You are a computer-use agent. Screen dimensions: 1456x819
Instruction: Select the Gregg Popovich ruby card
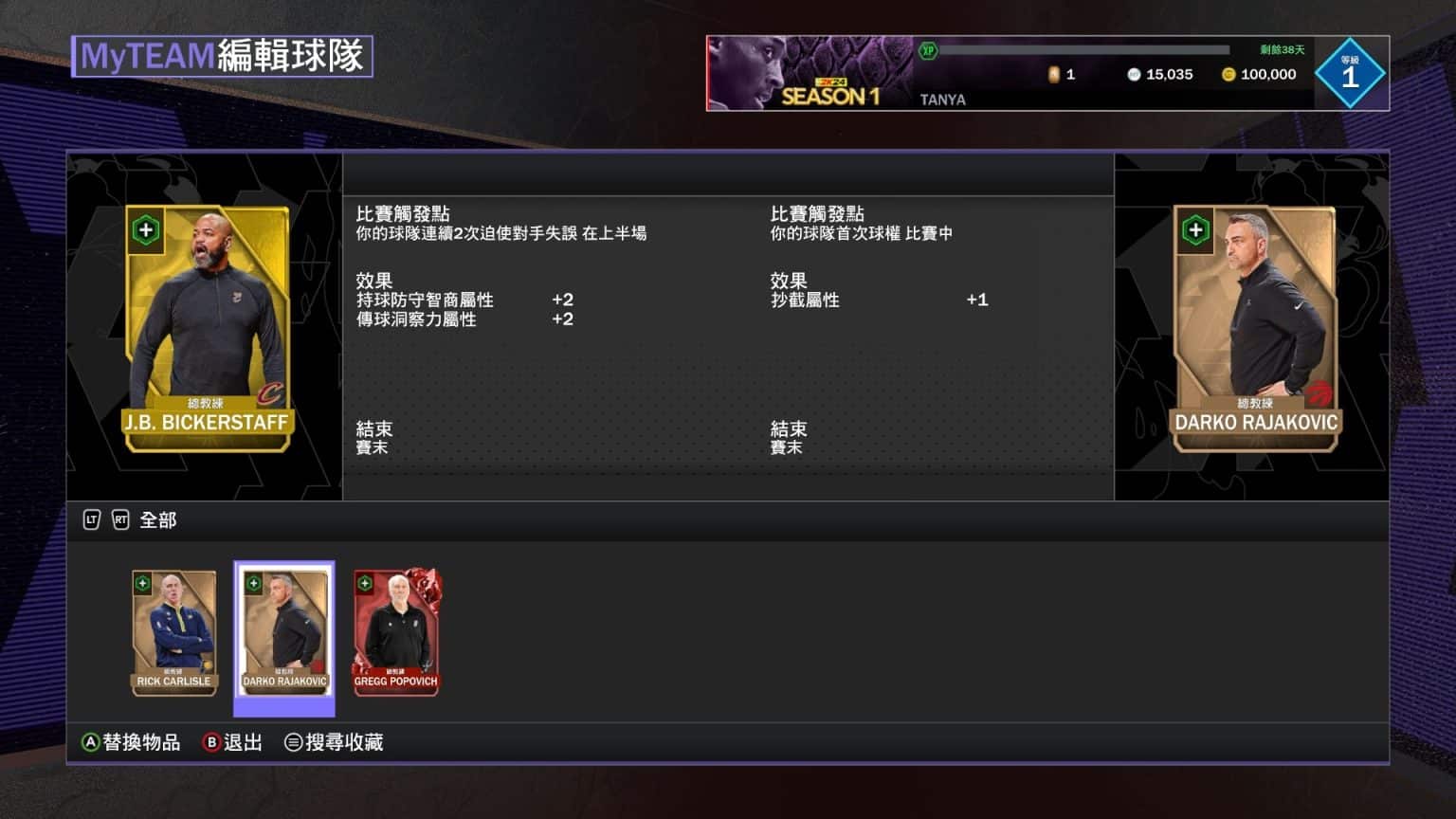click(x=396, y=632)
